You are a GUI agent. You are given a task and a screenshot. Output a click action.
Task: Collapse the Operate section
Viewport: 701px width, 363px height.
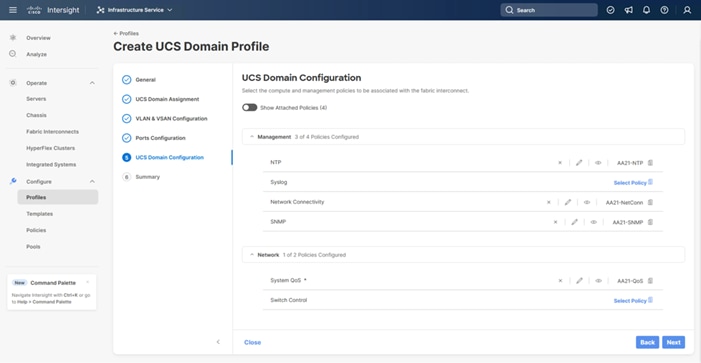(92, 83)
